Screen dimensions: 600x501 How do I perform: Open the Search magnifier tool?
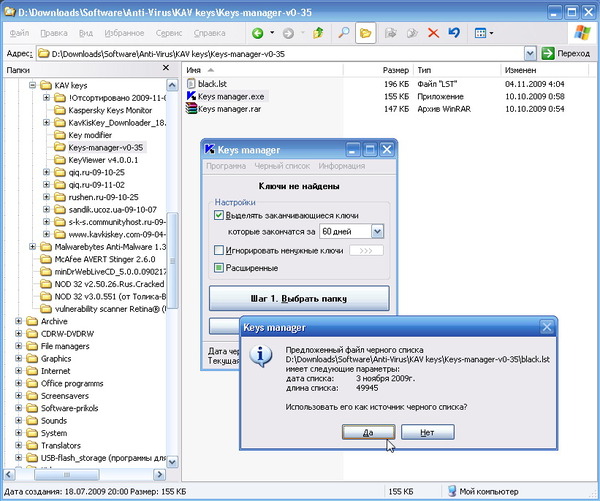pos(344,33)
